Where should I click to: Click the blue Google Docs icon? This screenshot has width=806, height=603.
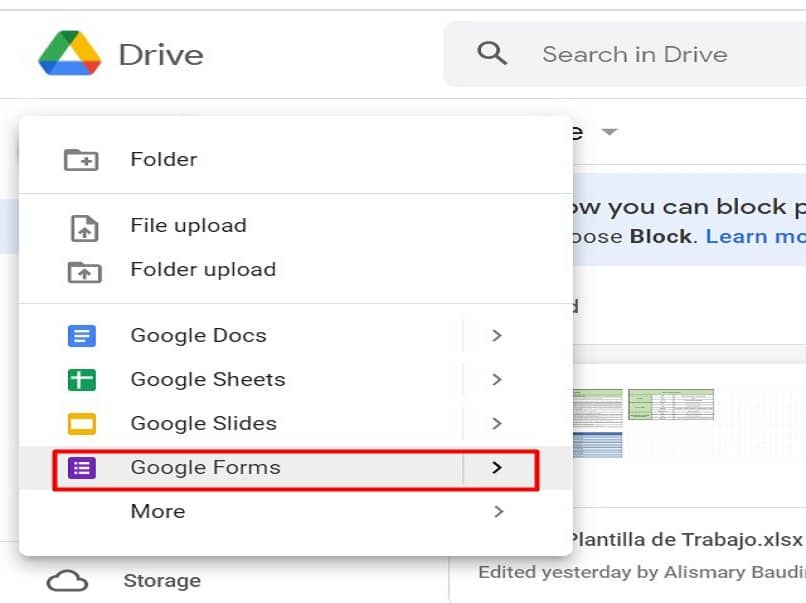[x=82, y=336]
